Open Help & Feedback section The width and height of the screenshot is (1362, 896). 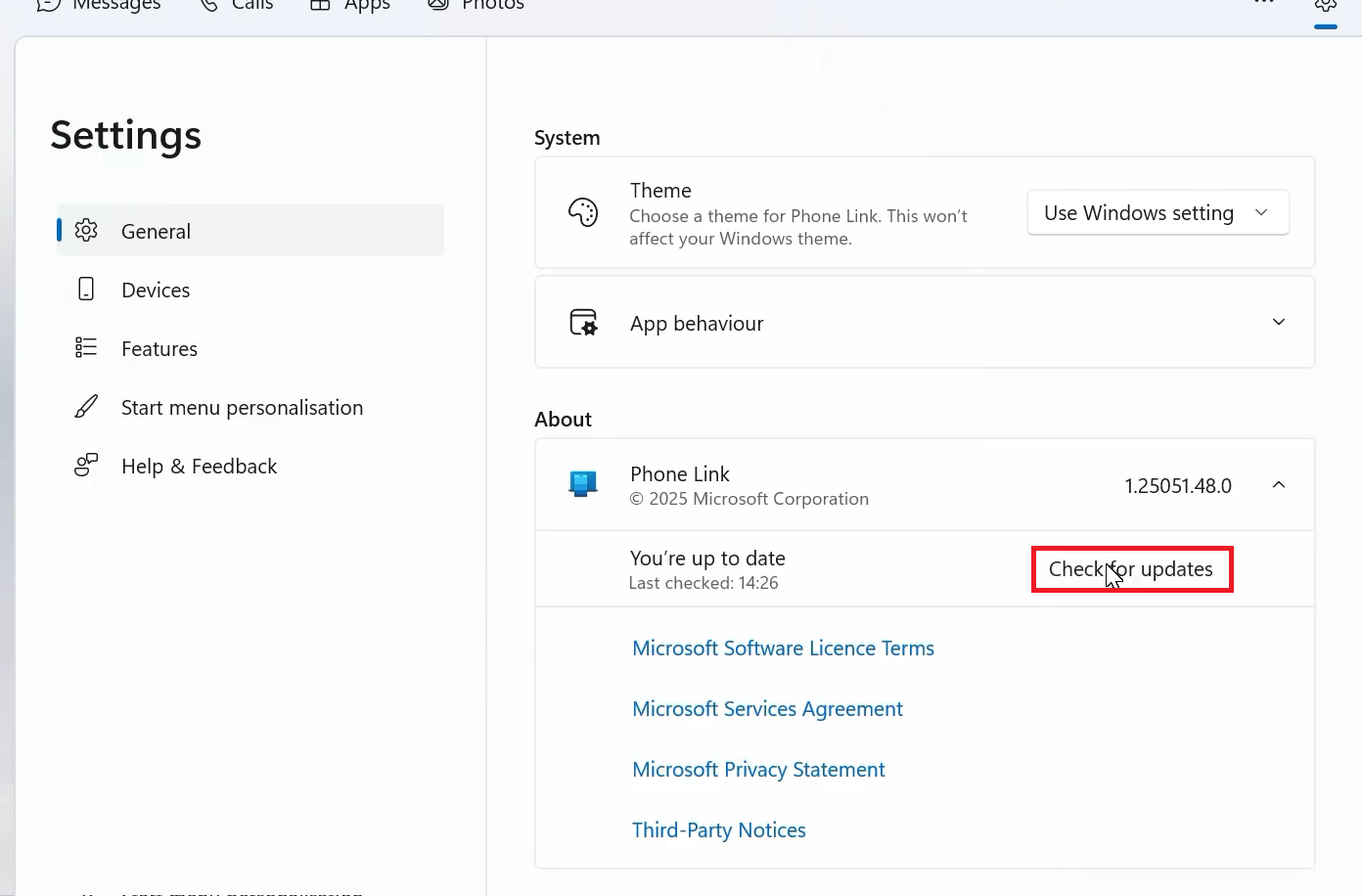250,466
